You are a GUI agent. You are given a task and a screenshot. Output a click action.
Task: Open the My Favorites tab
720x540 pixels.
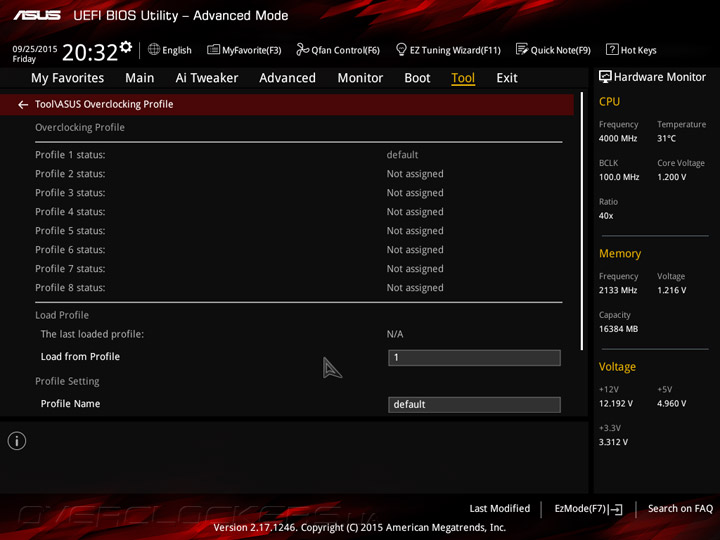(68, 78)
